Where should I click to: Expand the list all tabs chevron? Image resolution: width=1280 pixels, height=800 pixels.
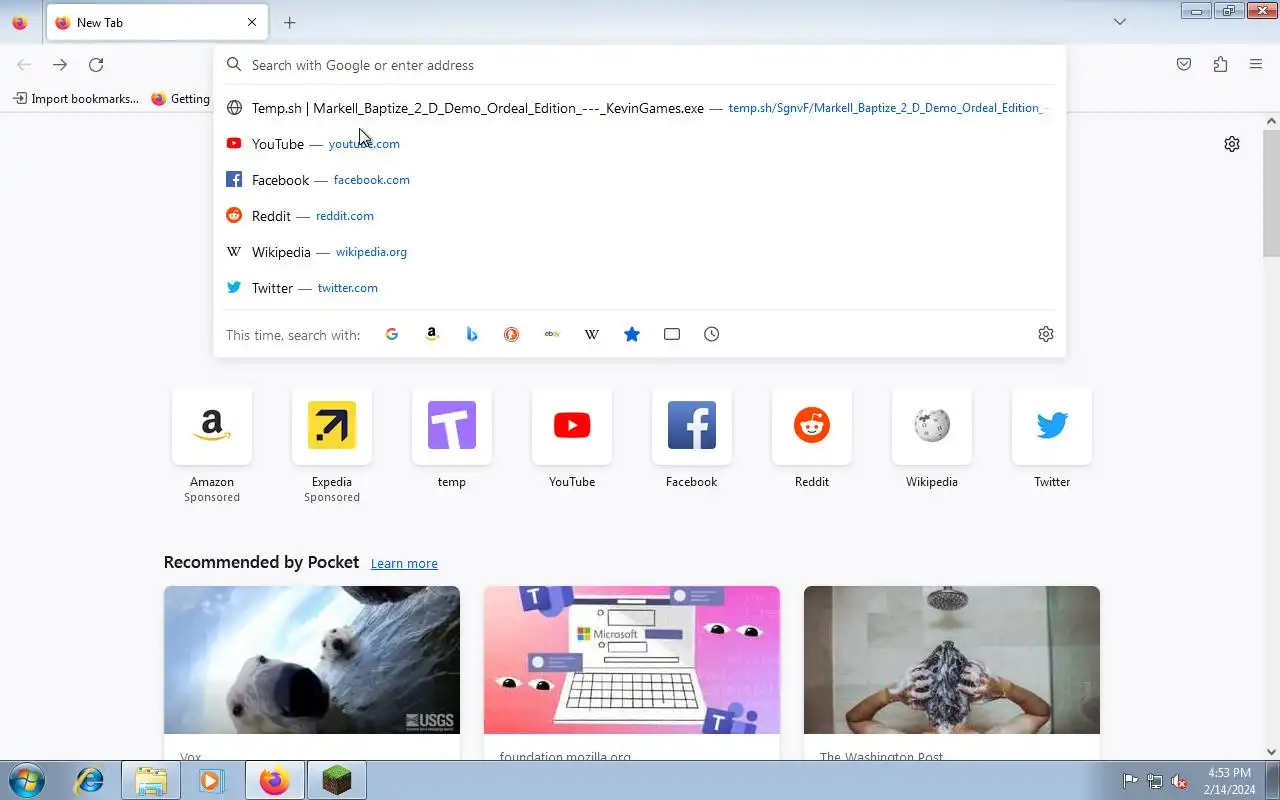pyautogui.click(x=1120, y=22)
